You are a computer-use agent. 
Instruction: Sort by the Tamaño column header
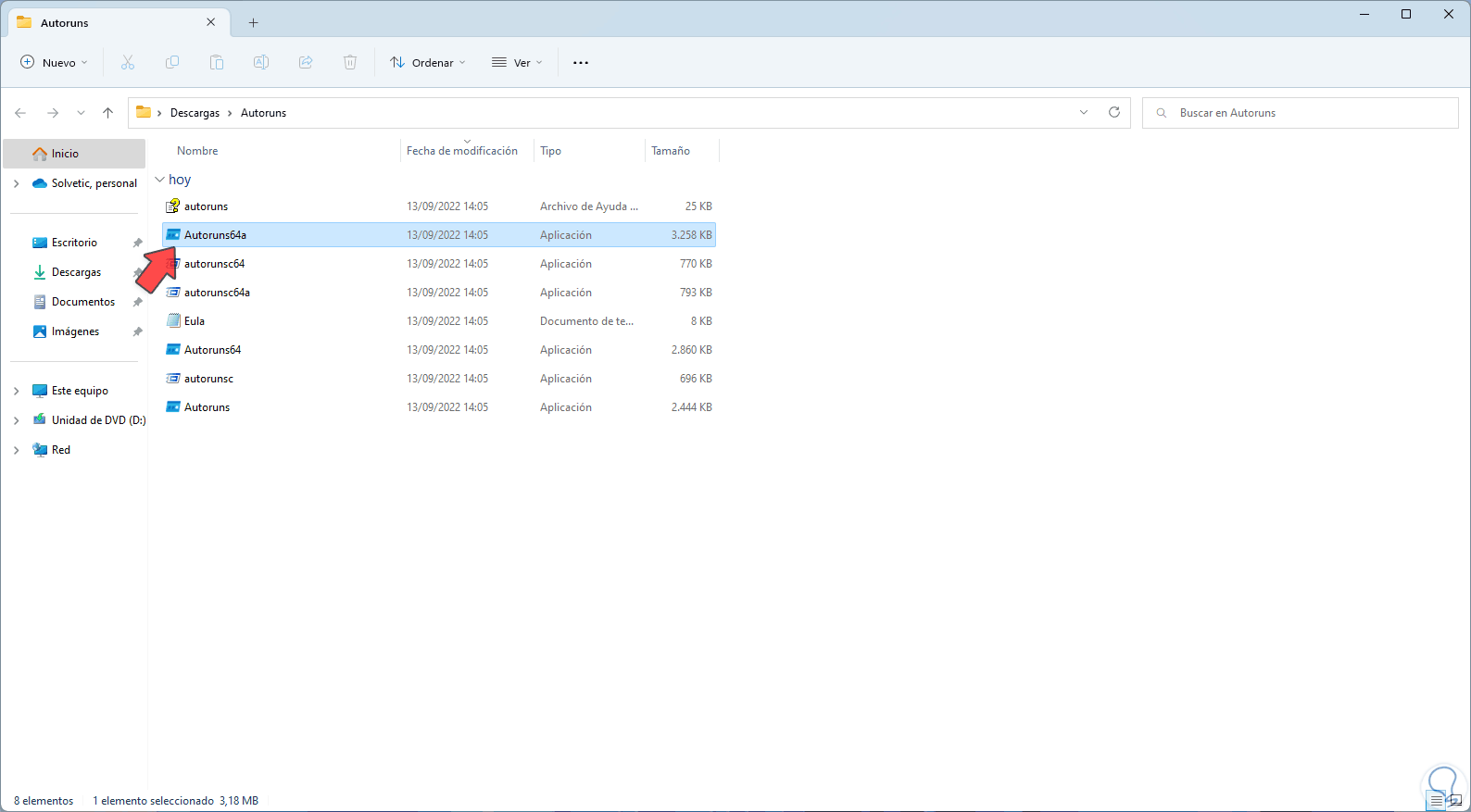click(x=671, y=151)
